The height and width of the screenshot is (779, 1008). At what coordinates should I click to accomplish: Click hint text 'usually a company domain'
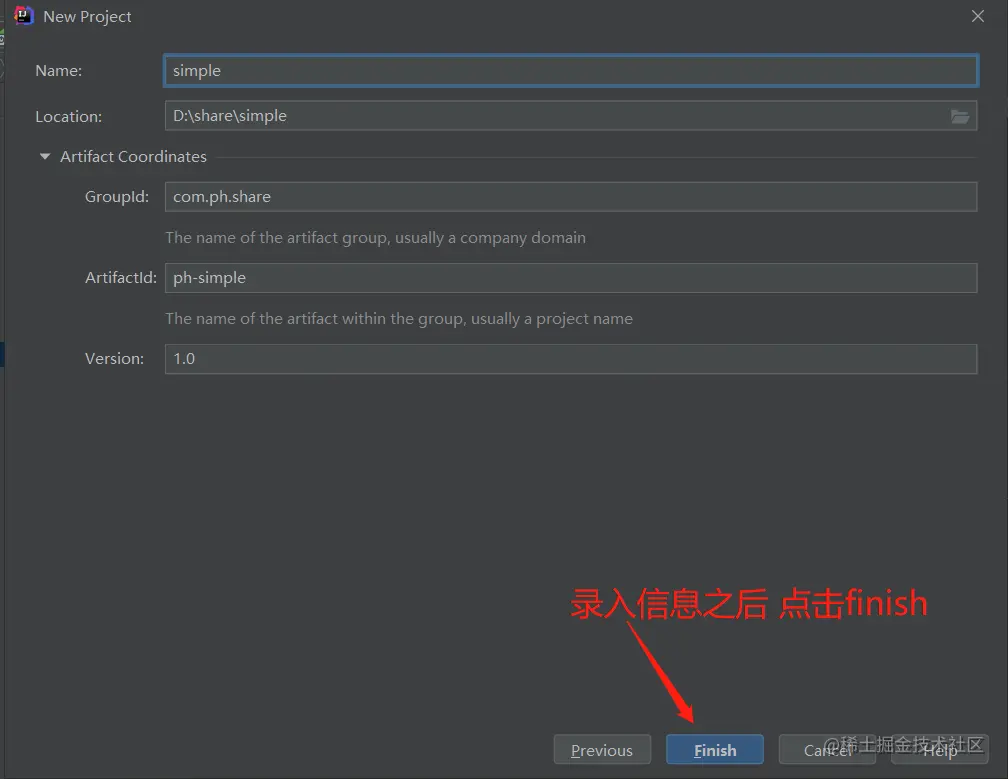coord(490,238)
